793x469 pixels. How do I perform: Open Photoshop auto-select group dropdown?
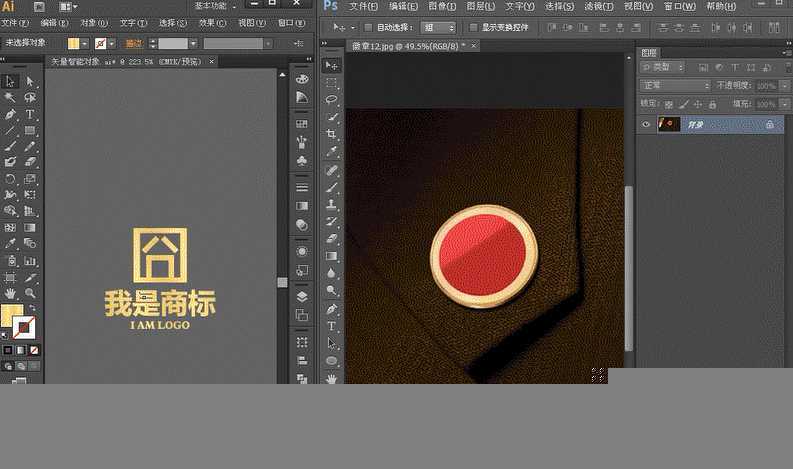pyautogui.click(x=438, y=27)
